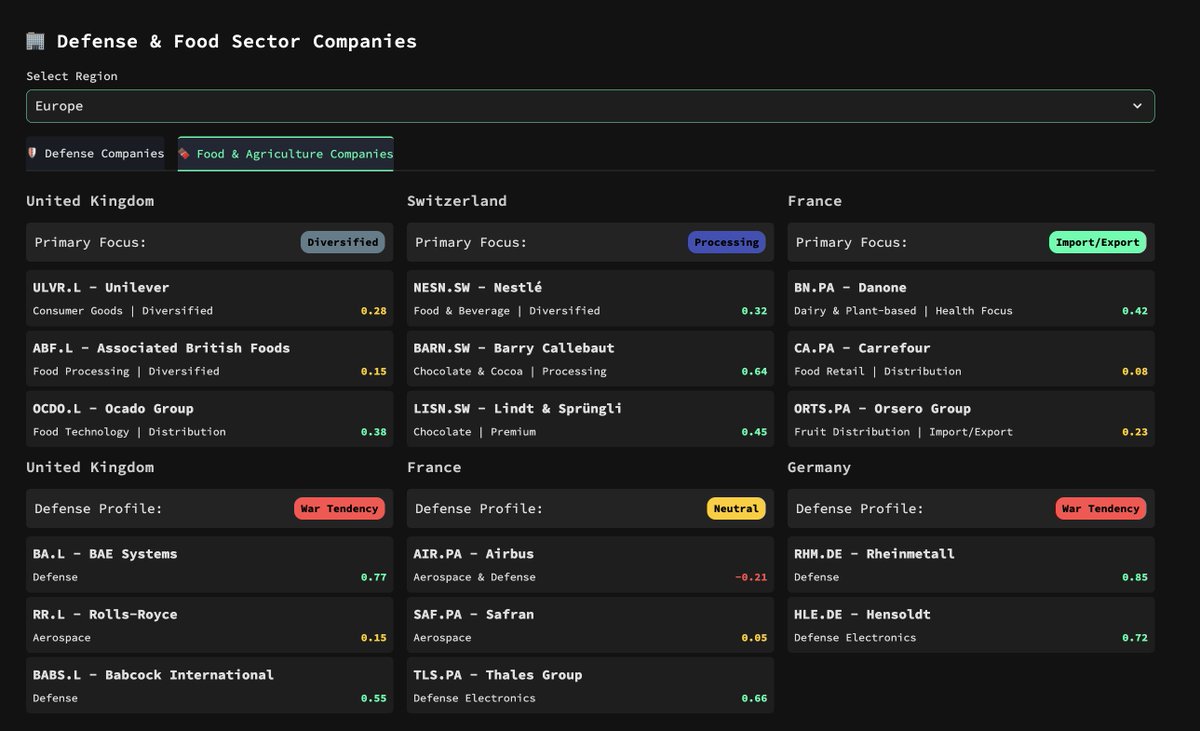1200x731 pixels.
Task: Click the shield icon on Defense Companies tab
Action: pyautogui.click(x=32, y=153)
